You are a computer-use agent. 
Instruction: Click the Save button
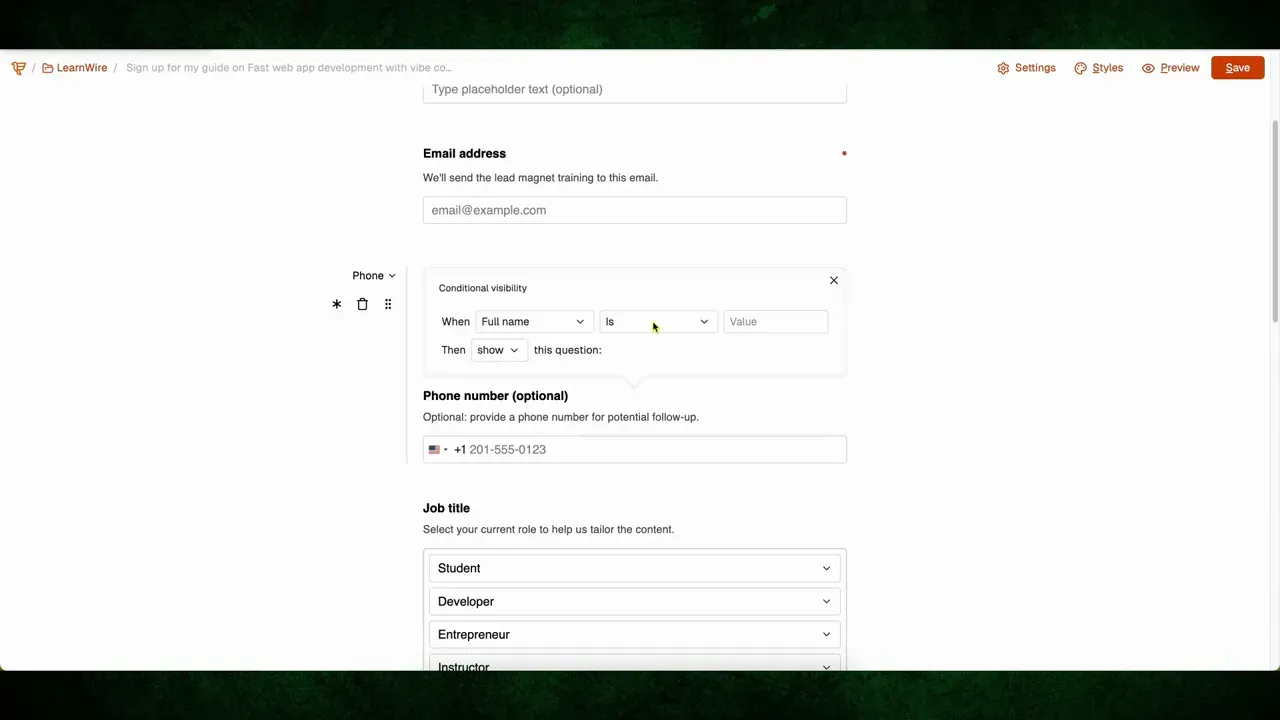1237,67
